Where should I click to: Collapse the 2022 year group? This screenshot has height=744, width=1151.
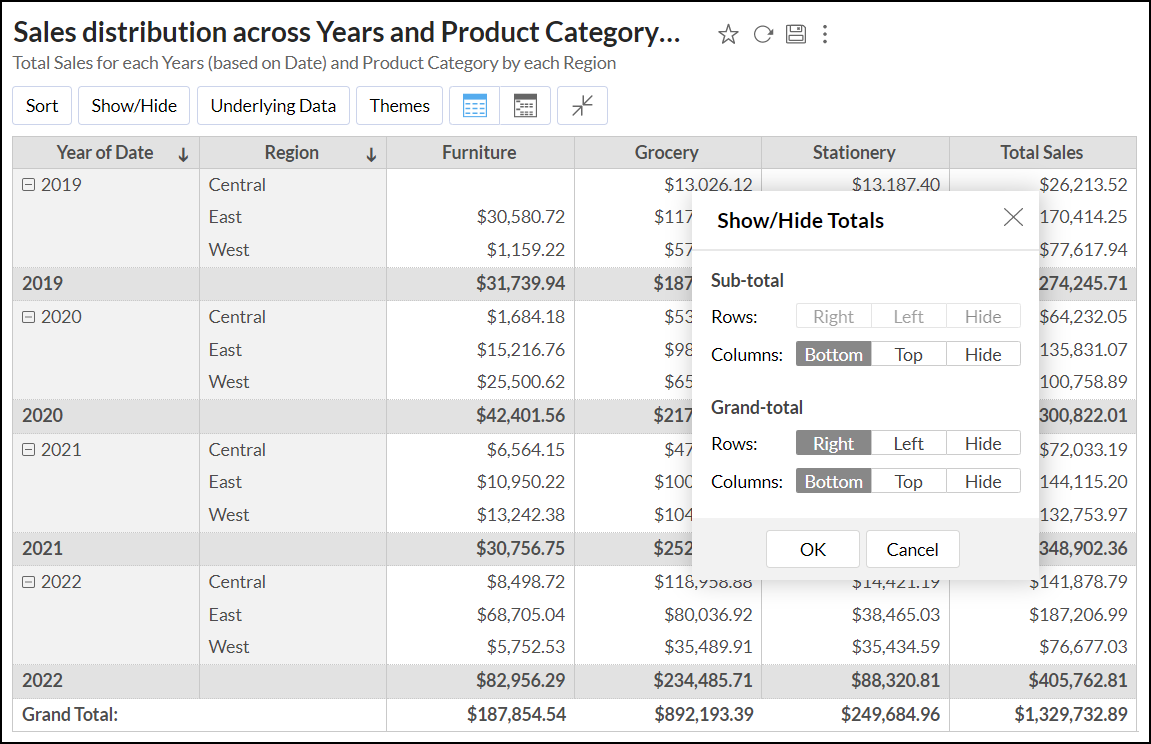point(28,582)
